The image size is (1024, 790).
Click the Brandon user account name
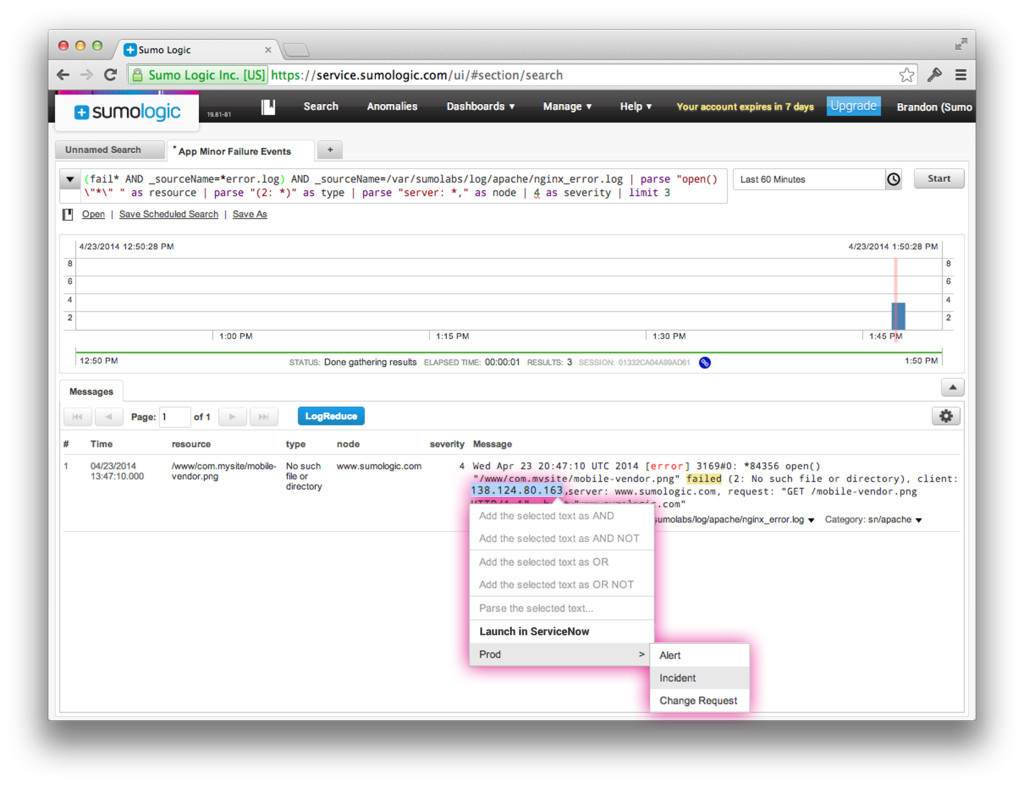point(934,107)
